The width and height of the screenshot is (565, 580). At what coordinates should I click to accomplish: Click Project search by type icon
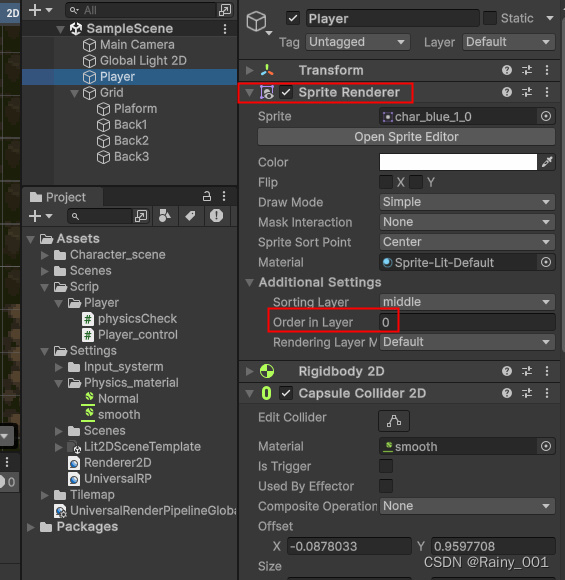(165, 216)
